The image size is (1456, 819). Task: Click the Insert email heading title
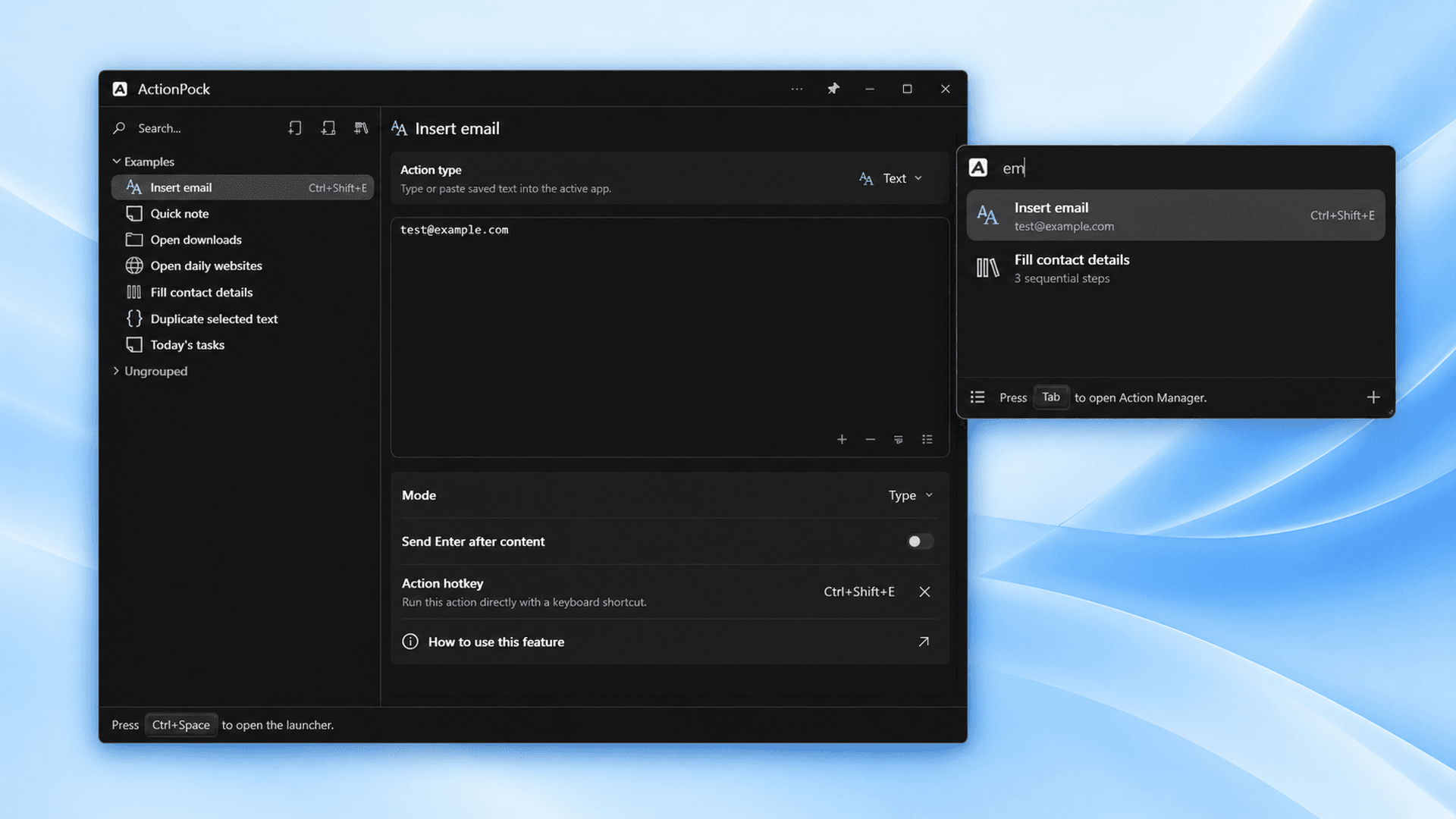[x=457, y=129]
